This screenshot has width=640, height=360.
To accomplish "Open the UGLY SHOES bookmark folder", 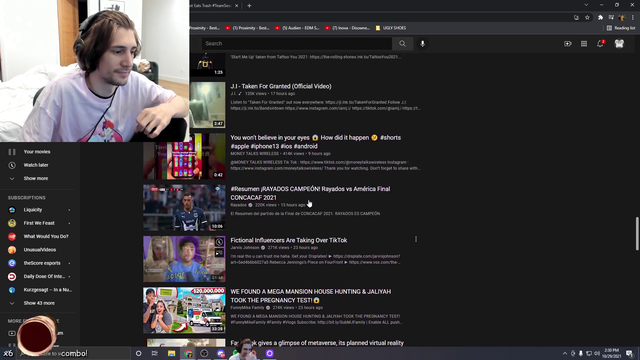I will 391,28.
